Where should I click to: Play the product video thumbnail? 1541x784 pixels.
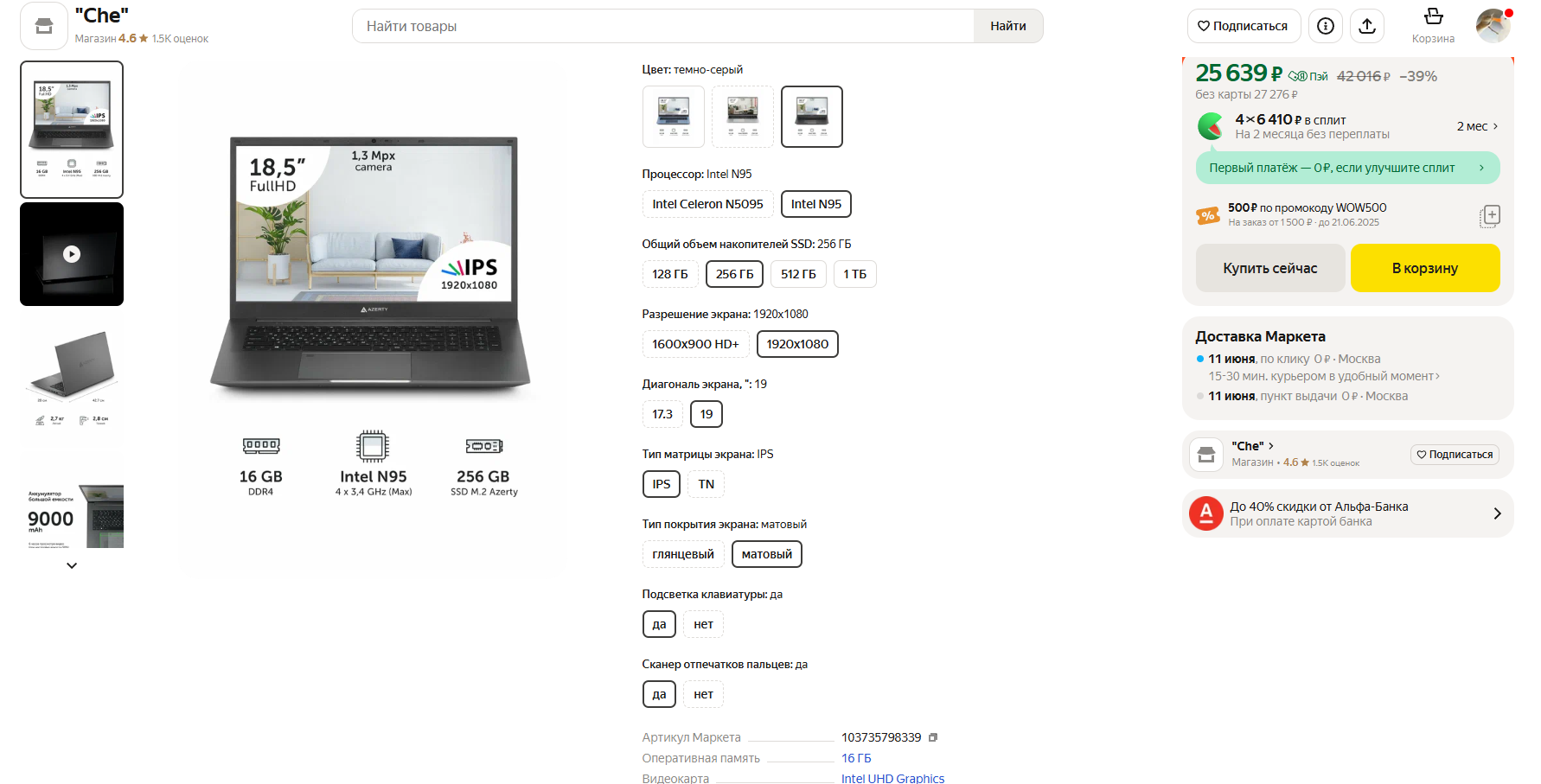pyautogui.click(x=72, y=254)
